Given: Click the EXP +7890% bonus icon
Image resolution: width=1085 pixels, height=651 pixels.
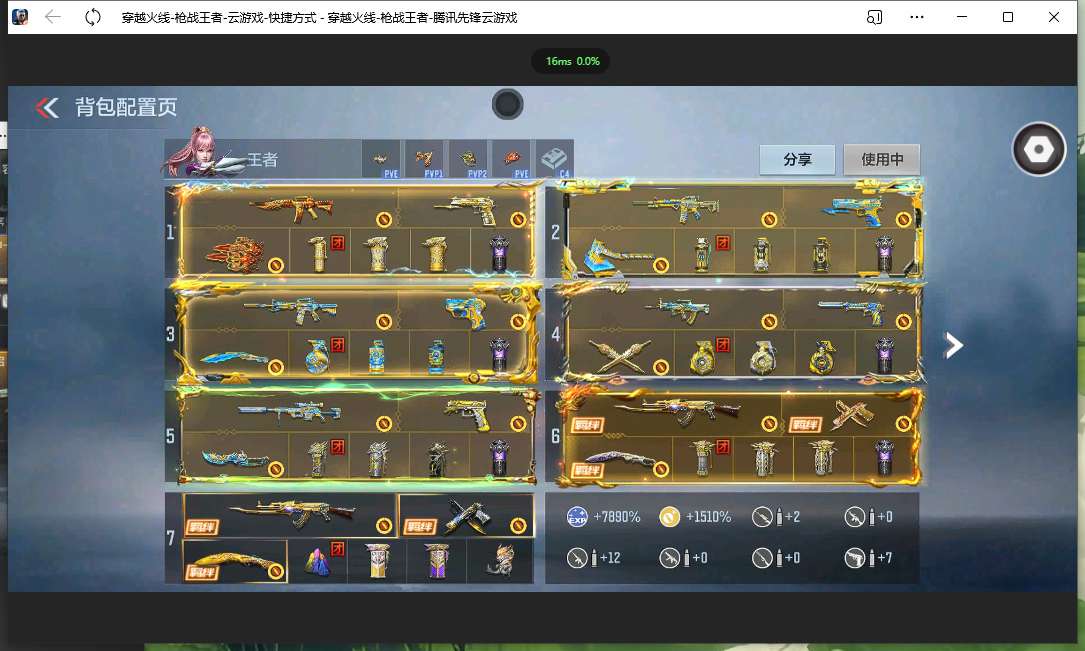Looking at the screenshot, I should pyautogui.click(x=577, y=516).
